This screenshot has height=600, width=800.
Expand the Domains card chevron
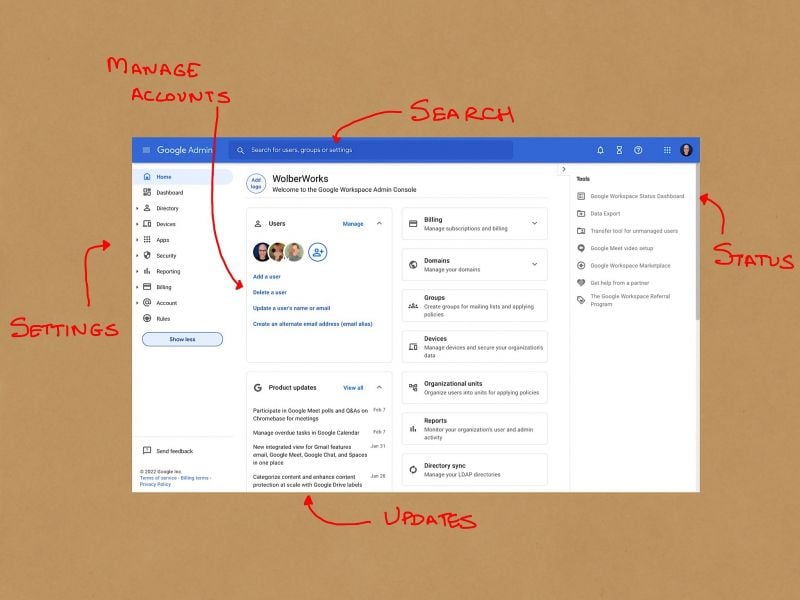tap(534, 264)
